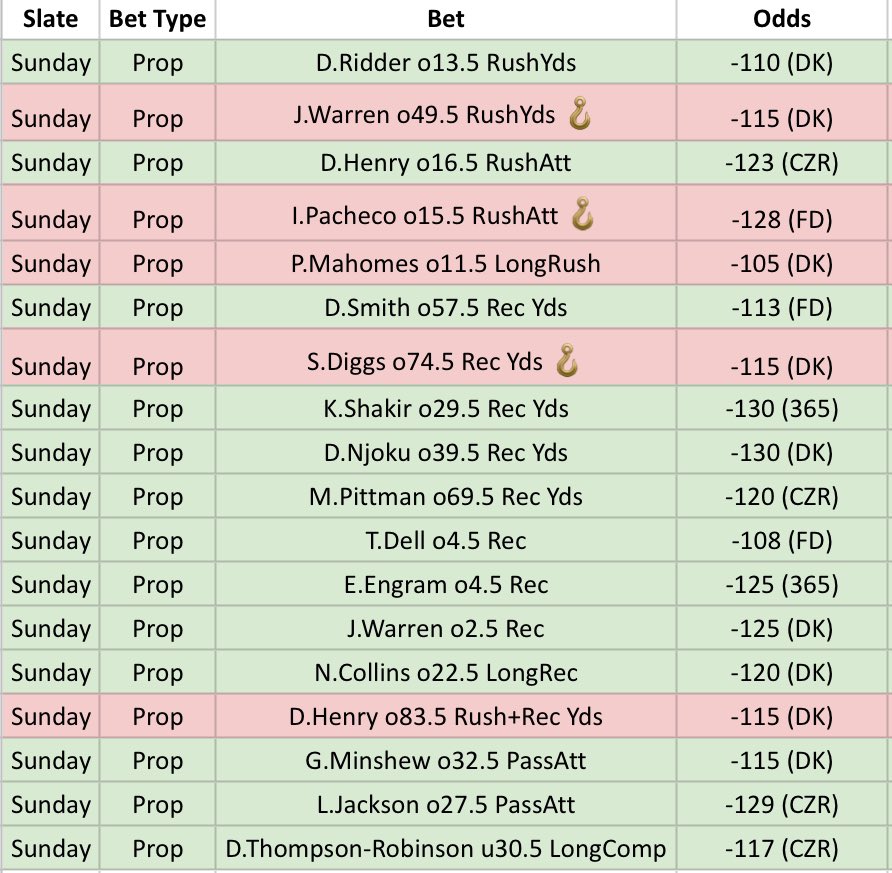892x873 pixels.
Task: Click the -125 (365) odds for E.Engram
Action: [x=782, y=584]
